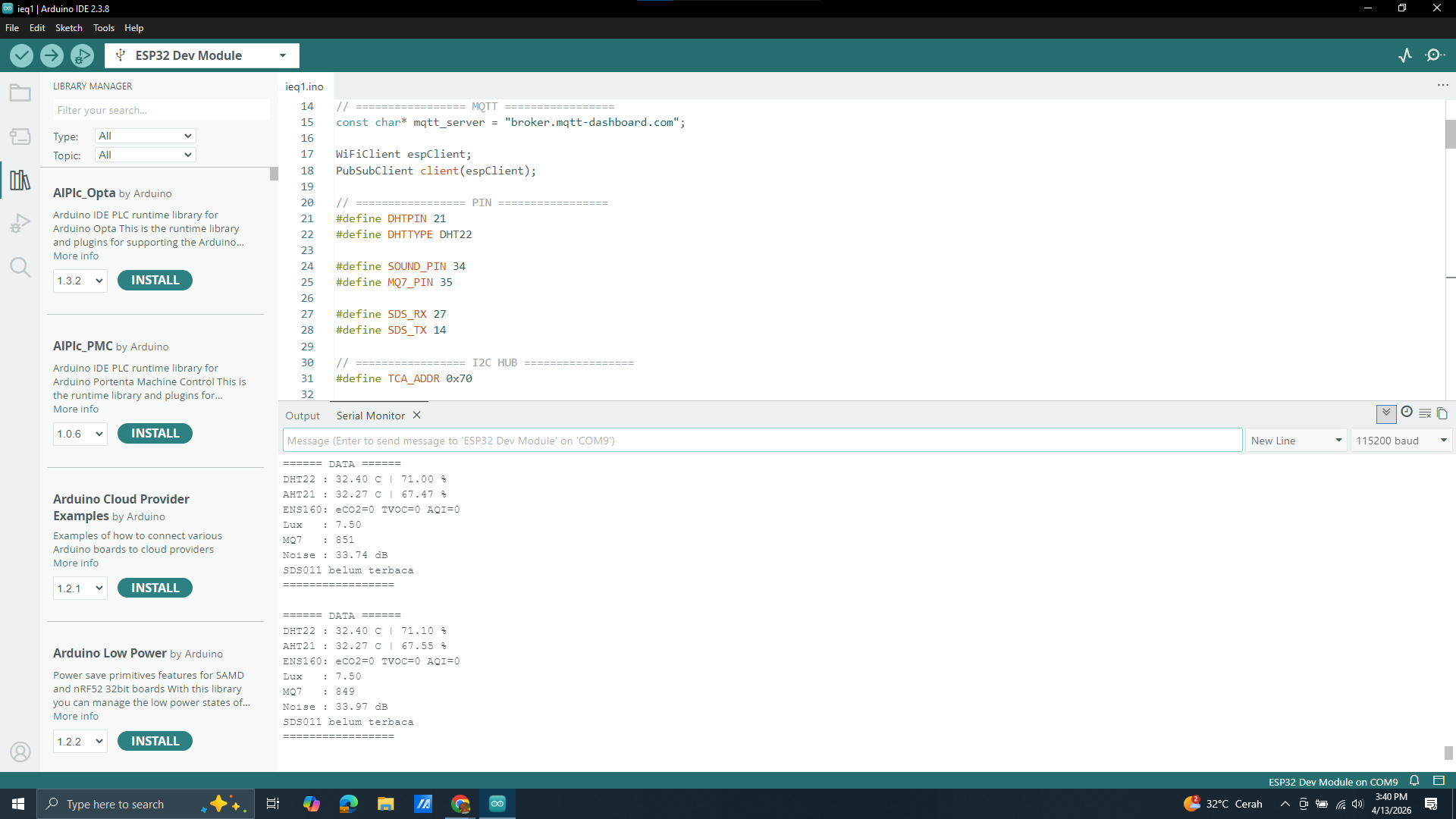This screenshot has height=819, width=1456.
Task: Open Google Chrome from the taskbar
Action: 460,804
